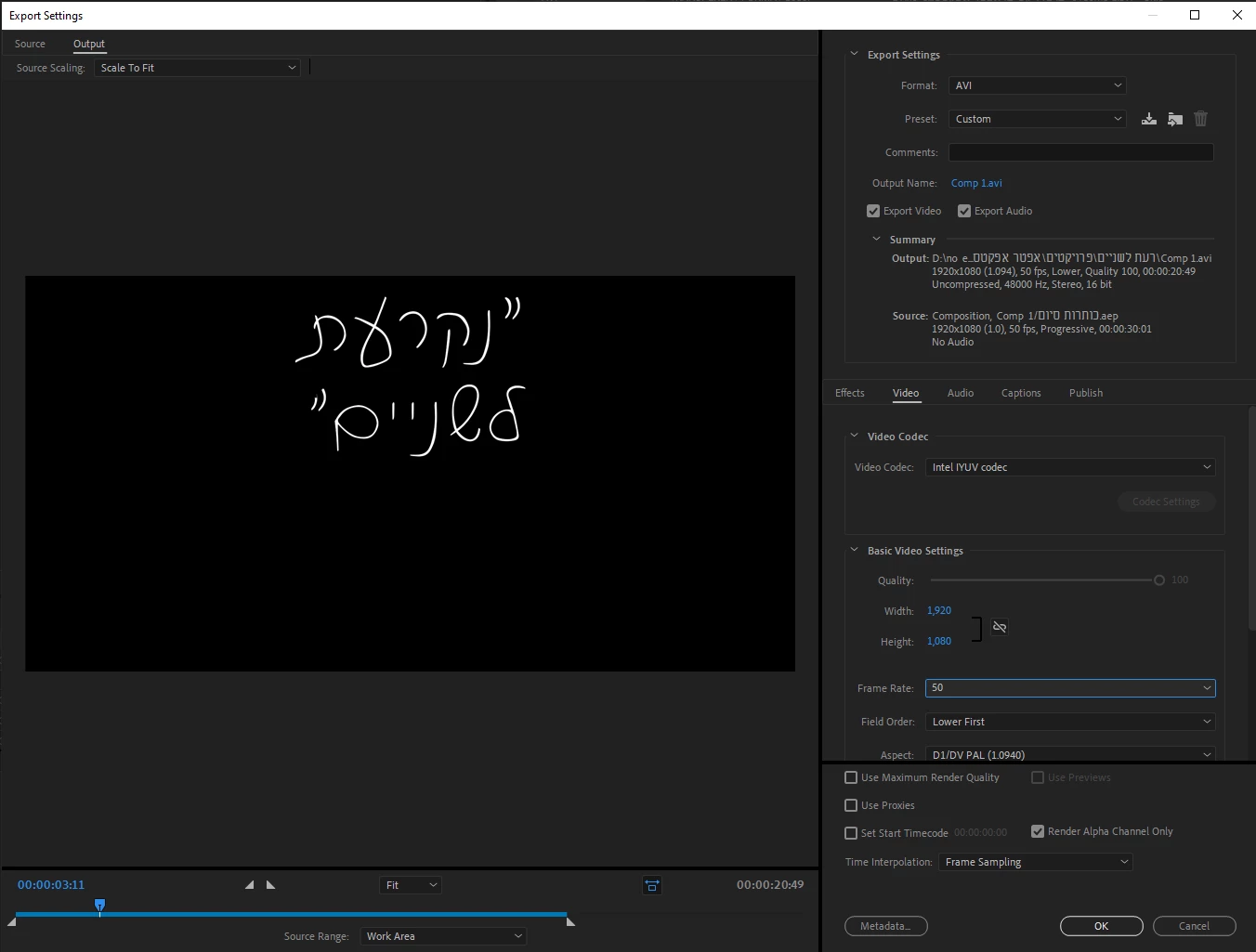Collapse the Video Codec section

[x=855, y=437]
